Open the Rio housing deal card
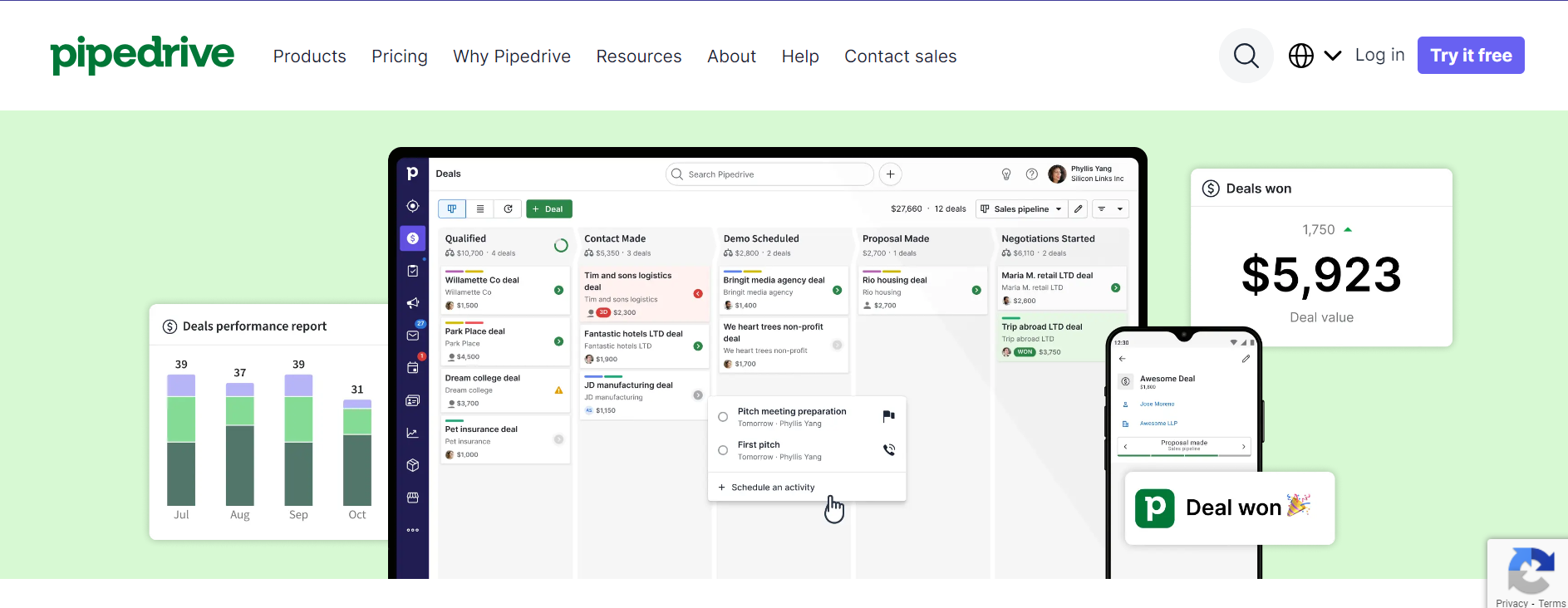 [x=922, y=291]
